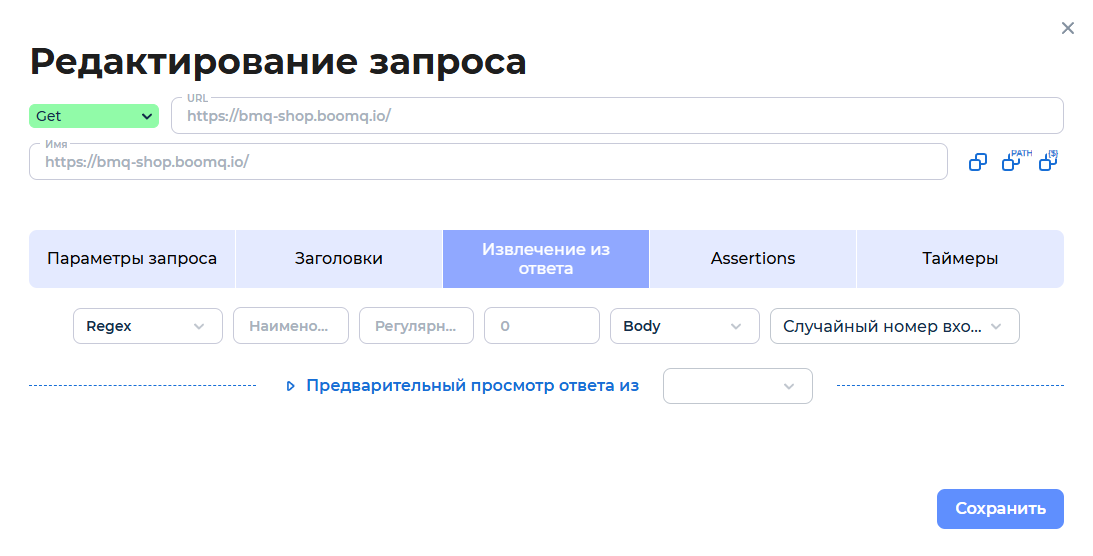
Task: Switch to Параметры запроса tab
Action: (132, 258)
